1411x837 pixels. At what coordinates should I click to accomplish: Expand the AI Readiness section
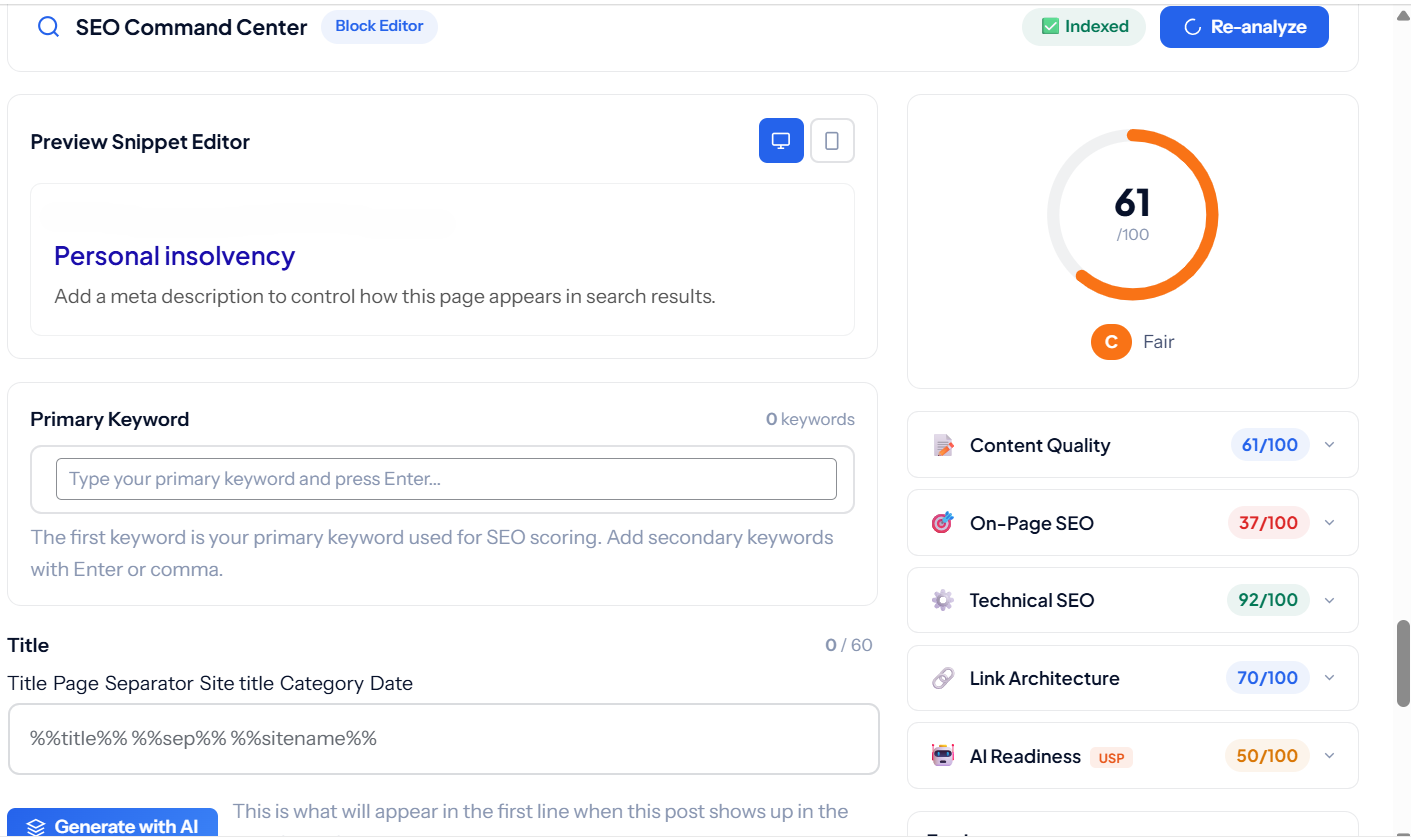click(x=1329, y=755)
